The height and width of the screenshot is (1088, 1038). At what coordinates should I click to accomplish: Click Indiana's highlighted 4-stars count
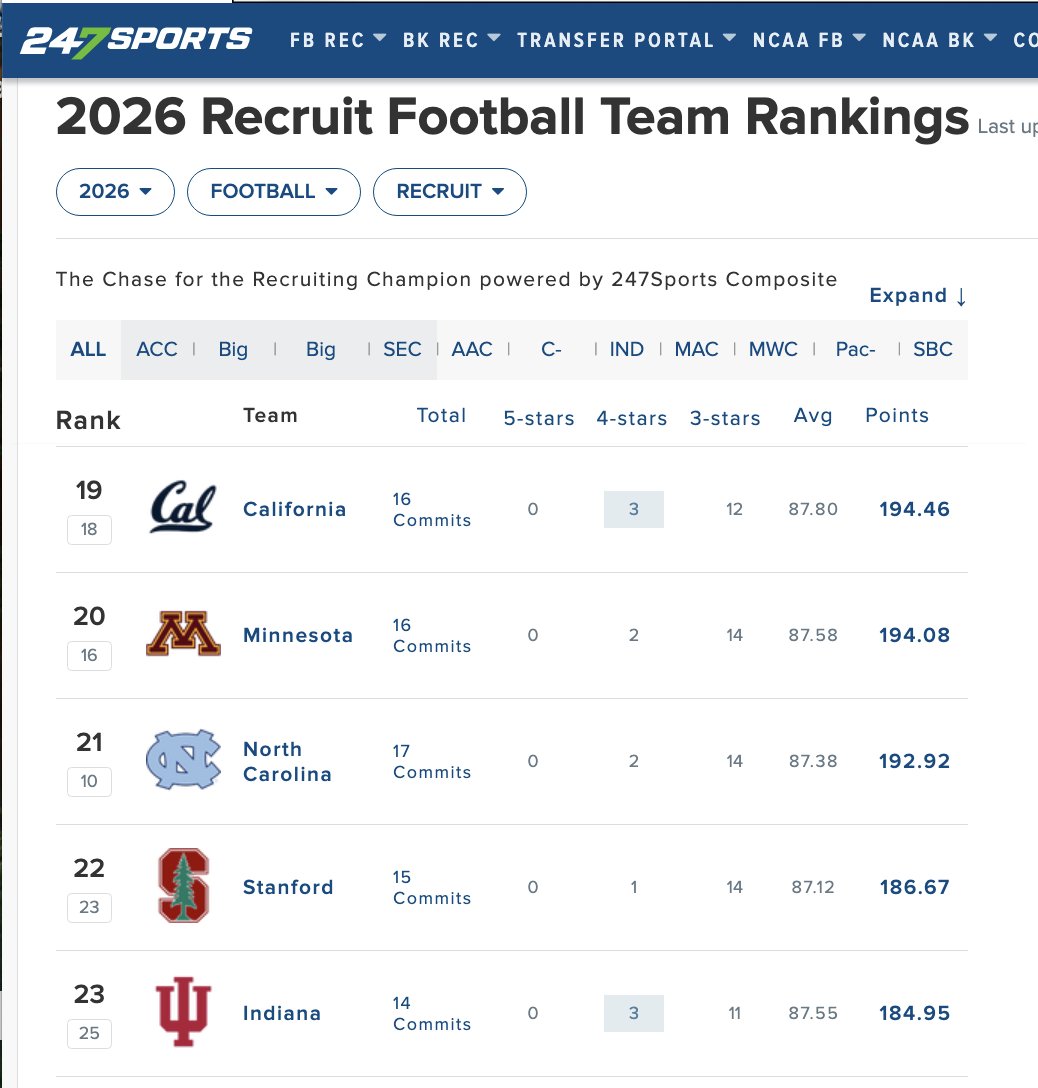point(633,1013)
